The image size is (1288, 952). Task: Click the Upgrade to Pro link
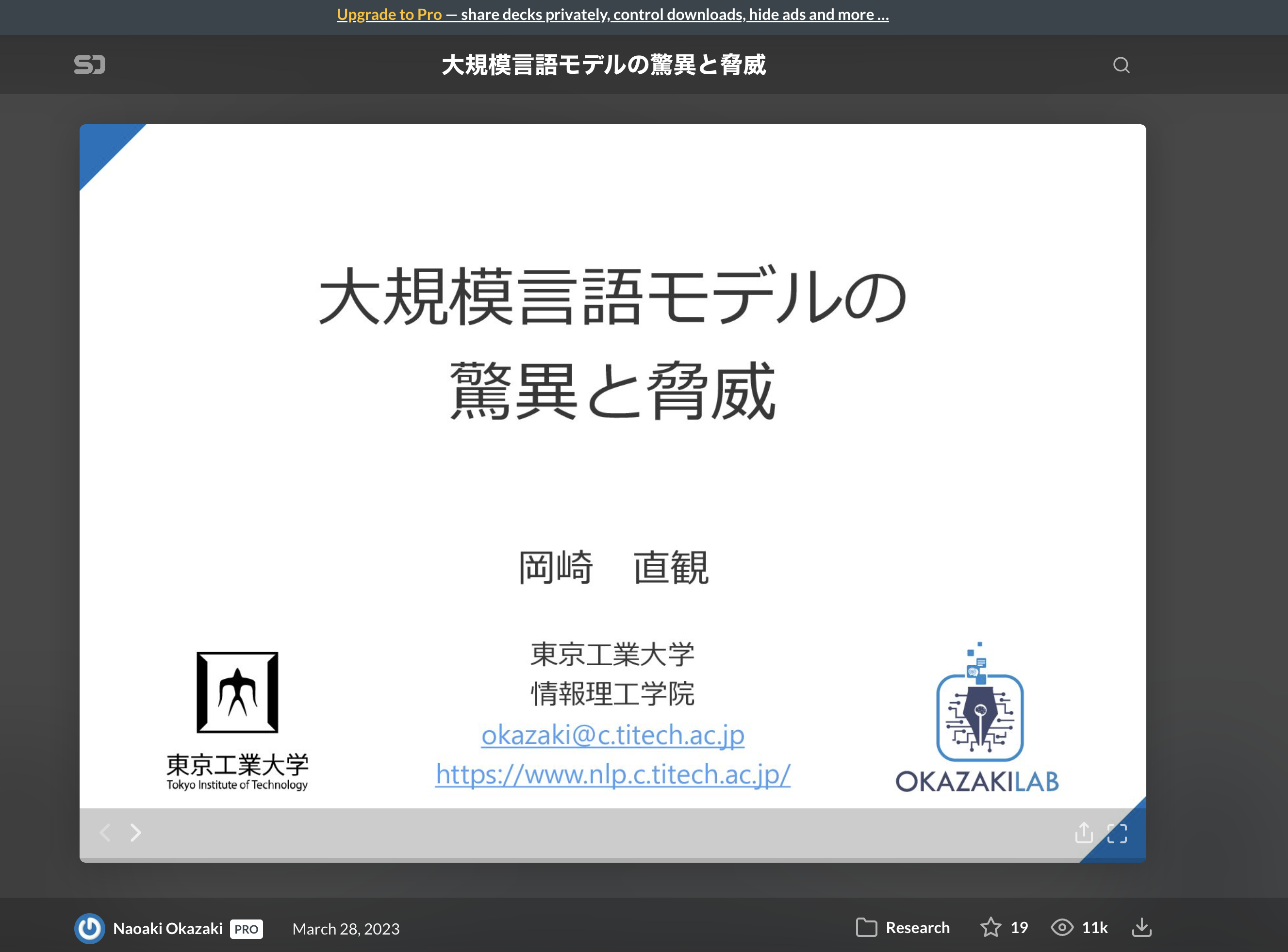[x=389, y=15]
